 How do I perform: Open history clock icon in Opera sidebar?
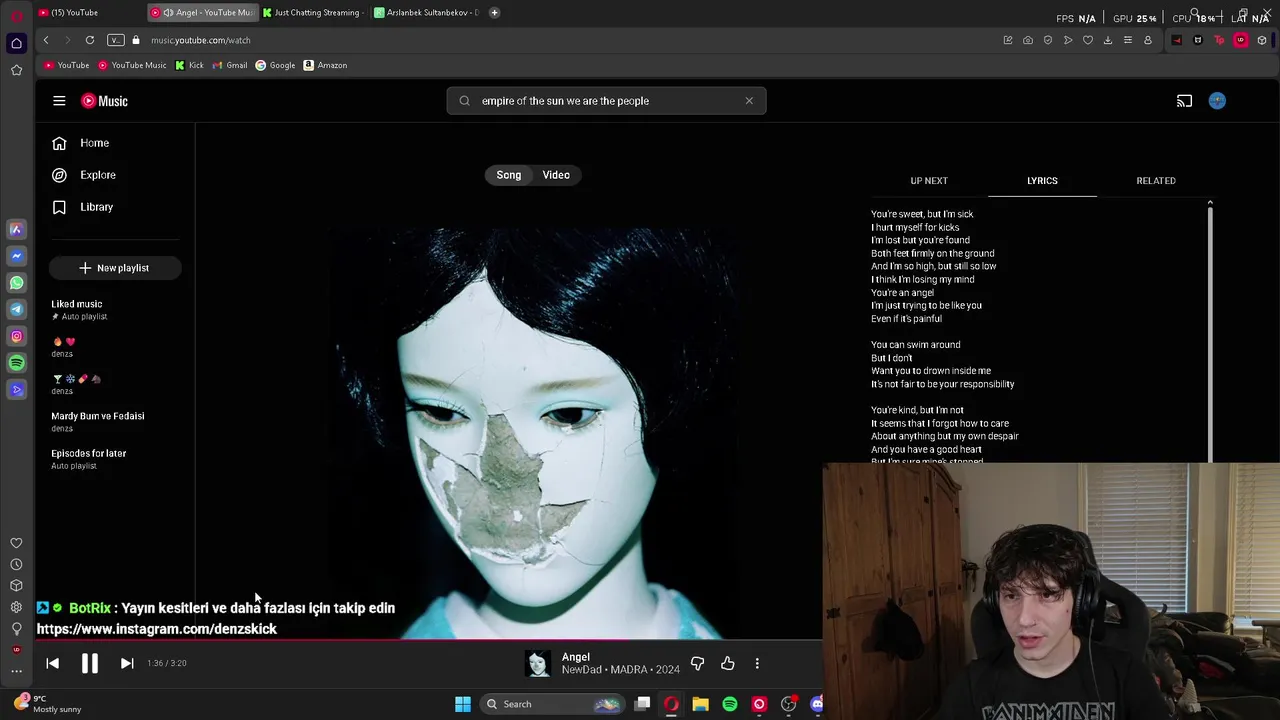(x=16, y=564)
